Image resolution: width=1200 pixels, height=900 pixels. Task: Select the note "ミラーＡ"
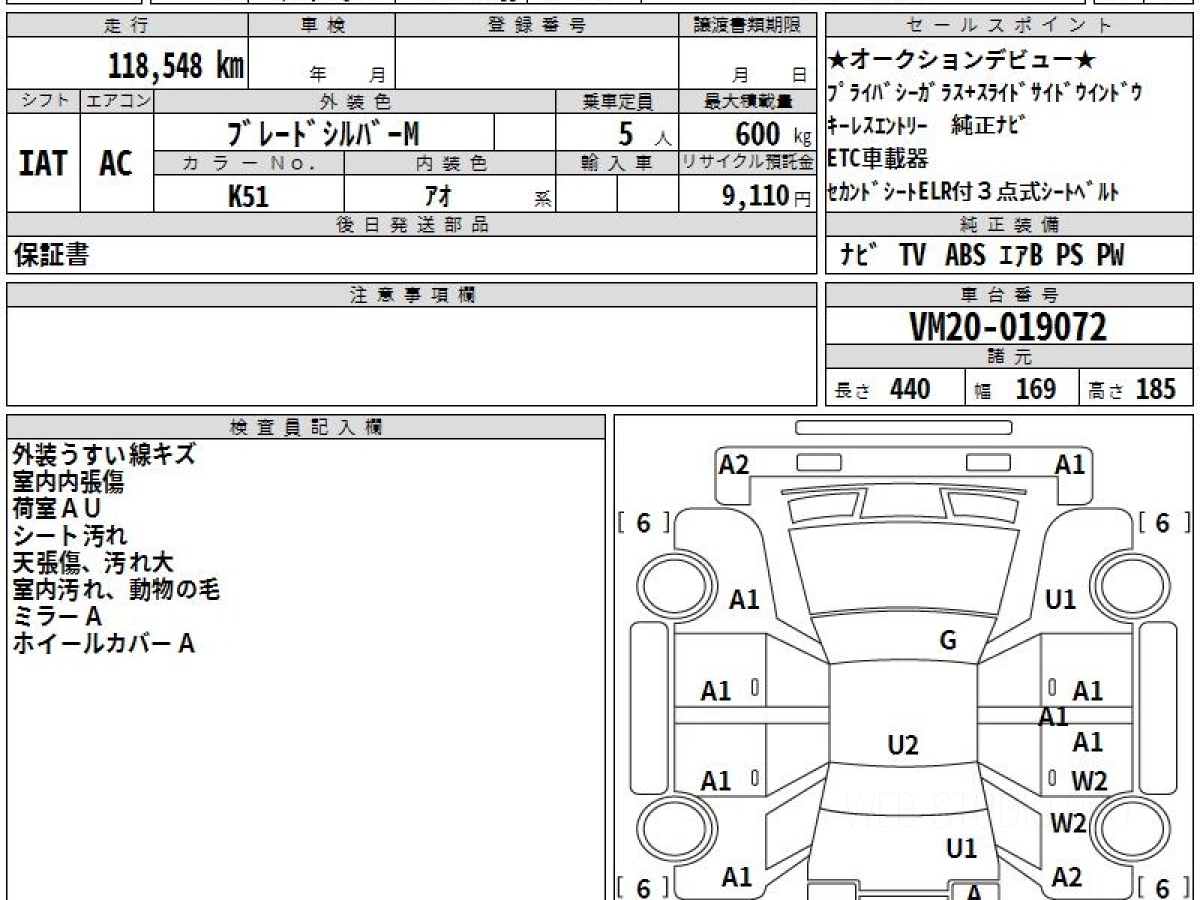pyautogui.click(x=57, y=617)
